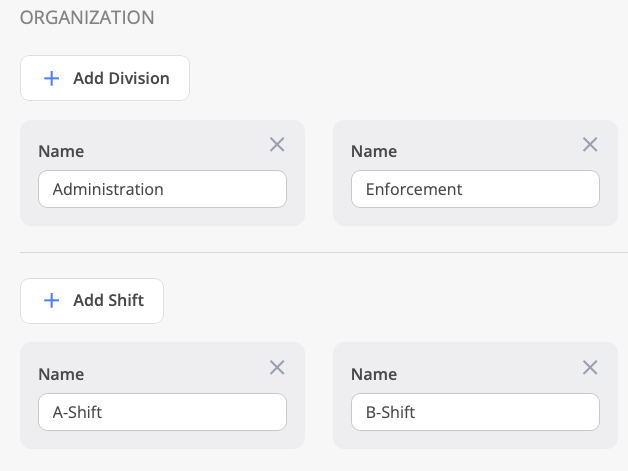
Task: Delete the Enforcement division using X icon
Action: pyautogui.click(x=590, y=145)
